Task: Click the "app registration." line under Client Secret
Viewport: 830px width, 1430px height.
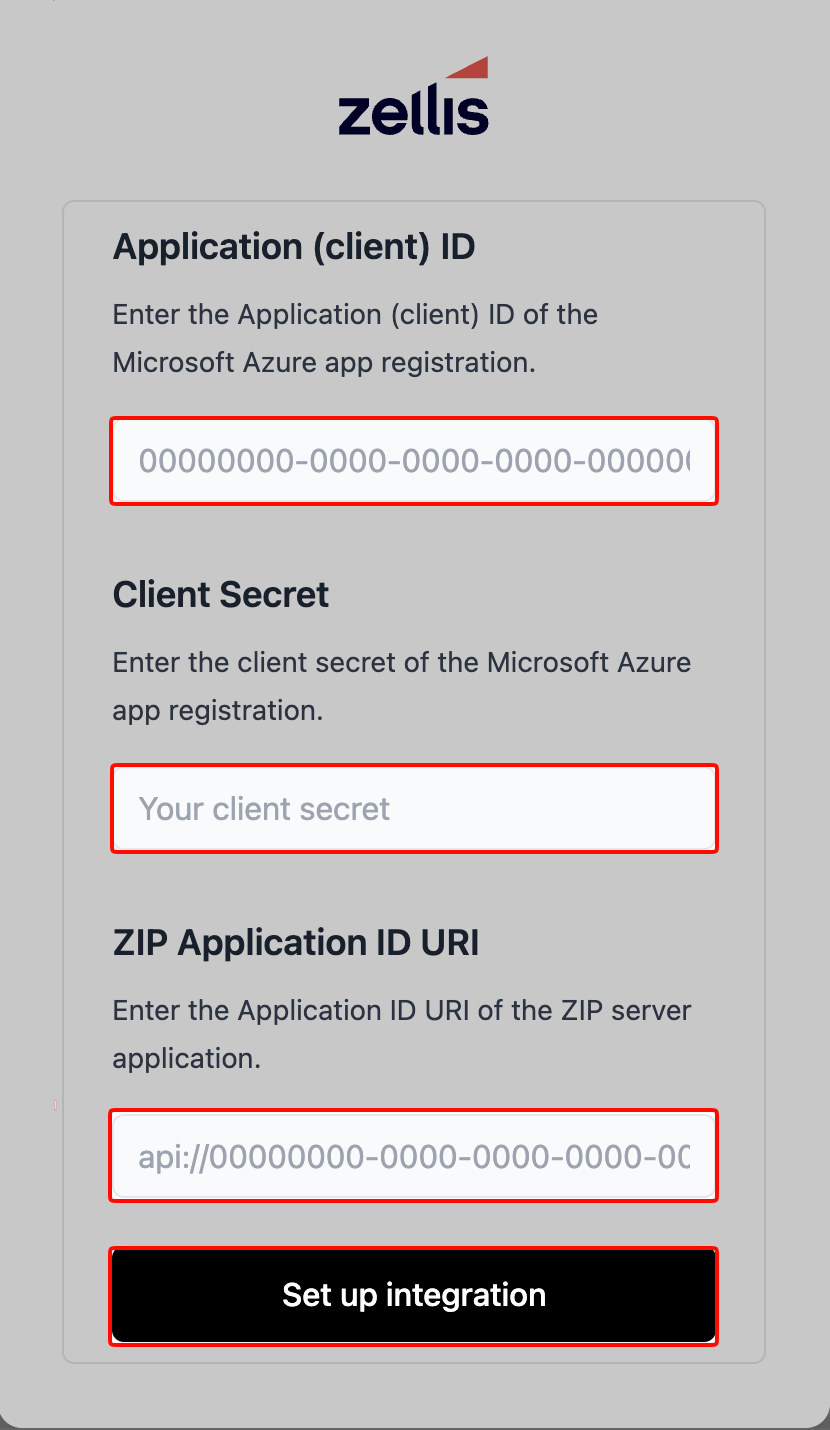Action: [x=218, y=711]
